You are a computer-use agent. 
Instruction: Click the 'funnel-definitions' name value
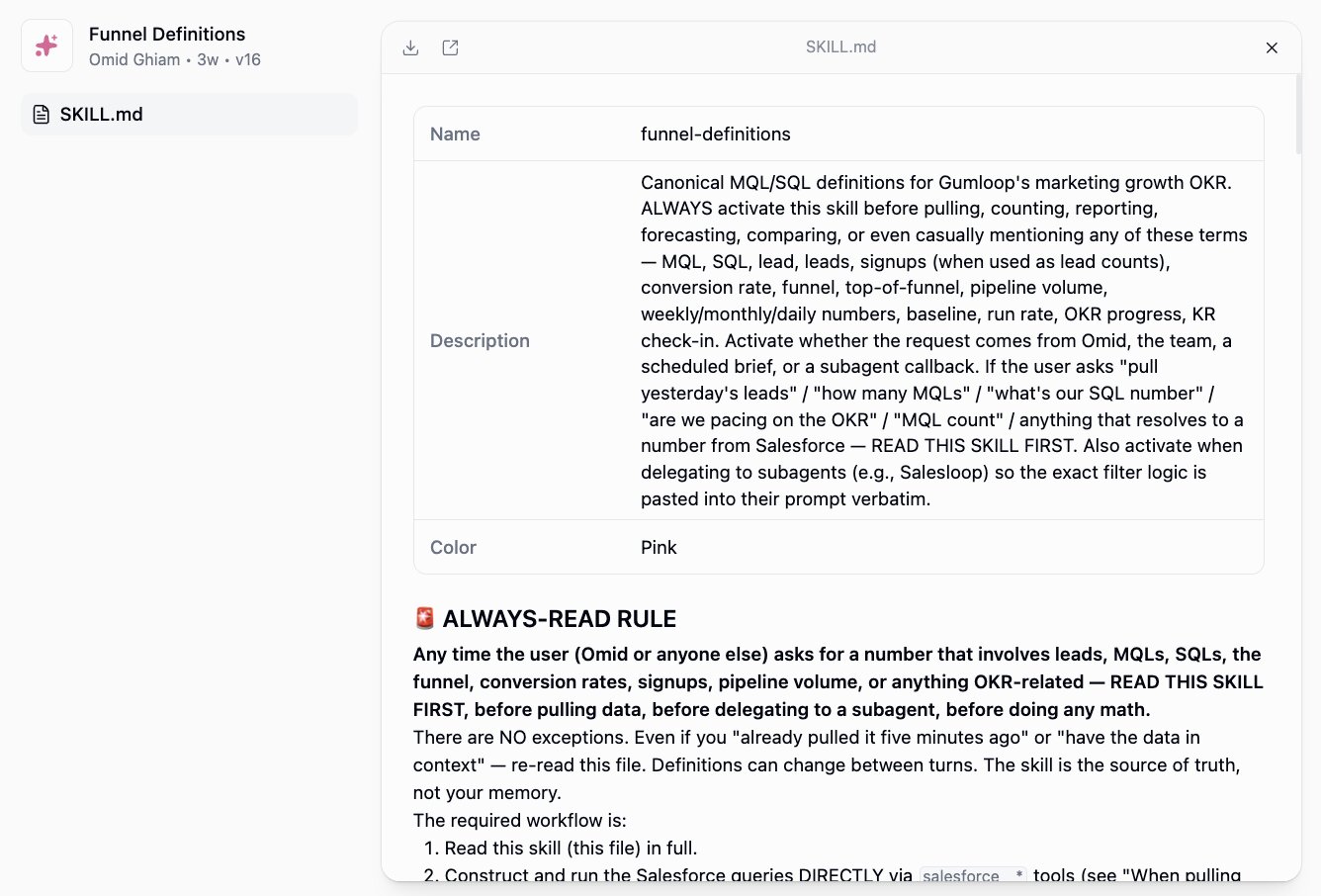point(716,134)
